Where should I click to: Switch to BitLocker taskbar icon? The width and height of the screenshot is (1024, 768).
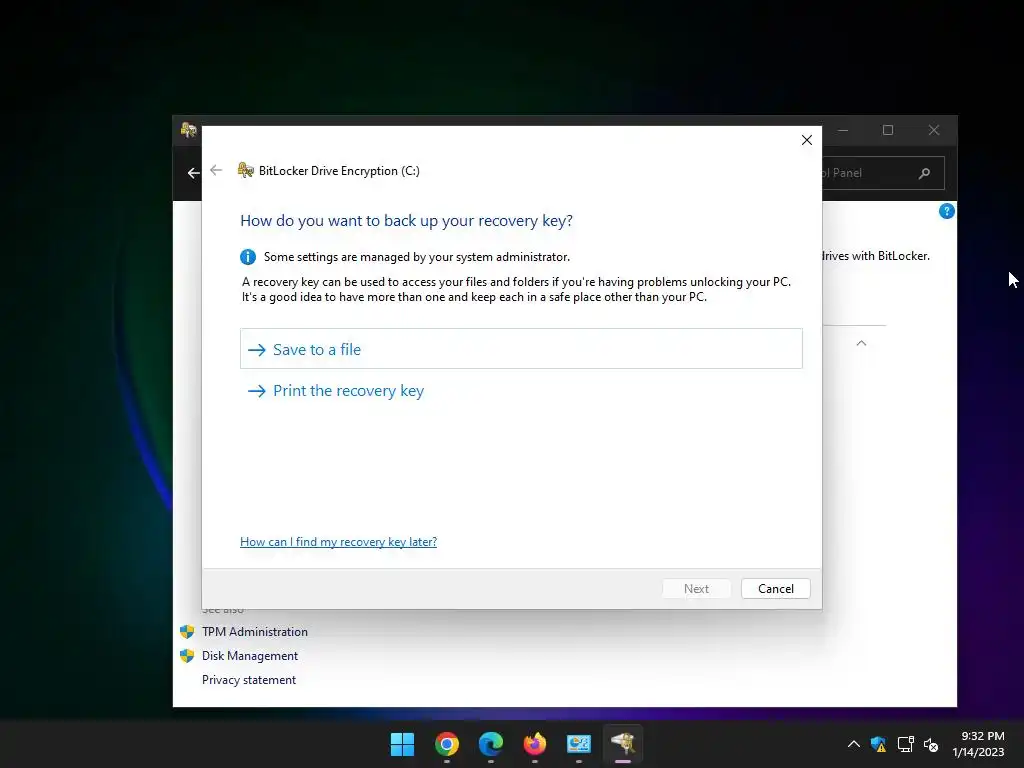click(x=623, y=744)
